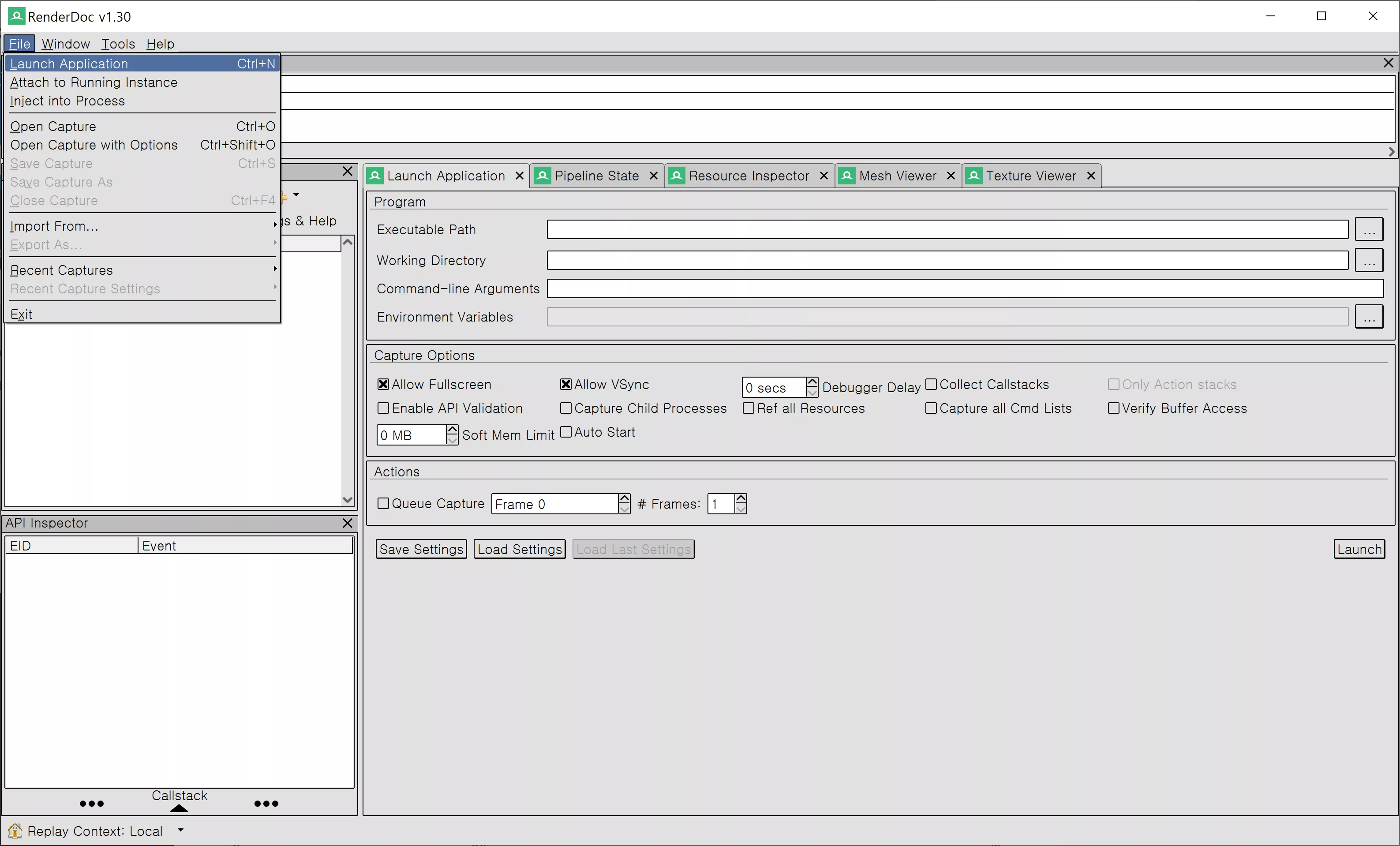Collapse the Callstack section arrow
This screenshot has width=1400, height=846.
coord(179,809)
